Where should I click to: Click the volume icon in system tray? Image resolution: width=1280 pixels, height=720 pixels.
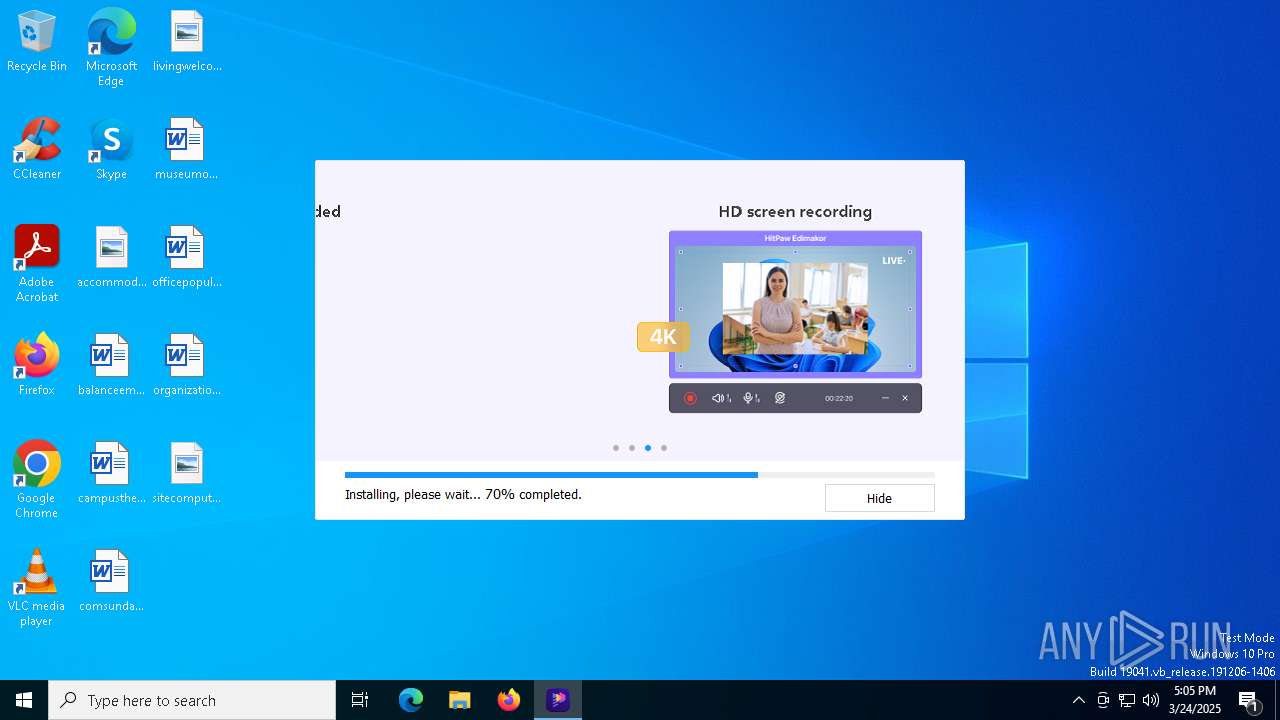click(x=1151, y=700)
